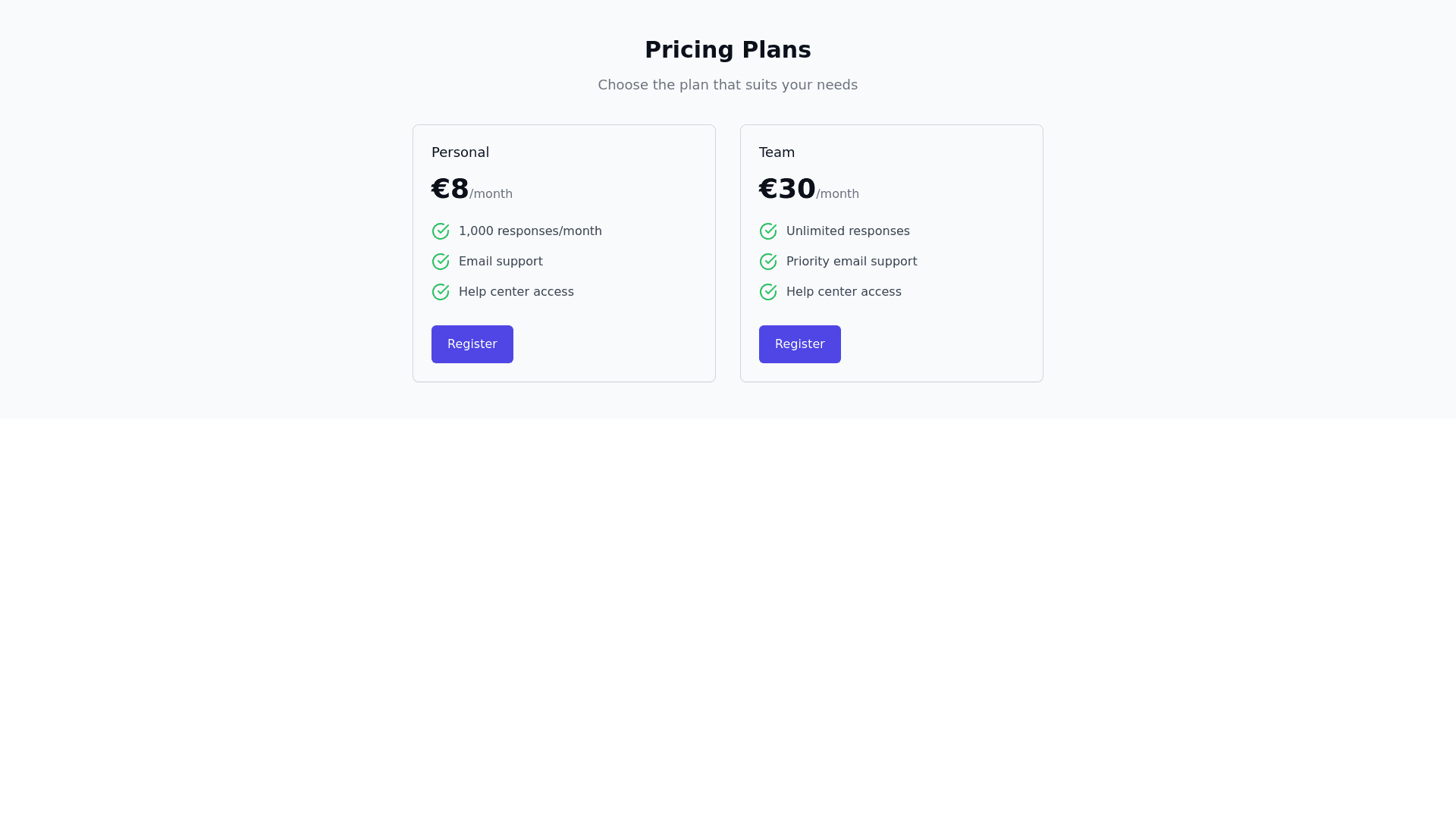Click the checkmark icon beside Email support
This screenshot has height=819, width=1456.
tap(441, 262)
